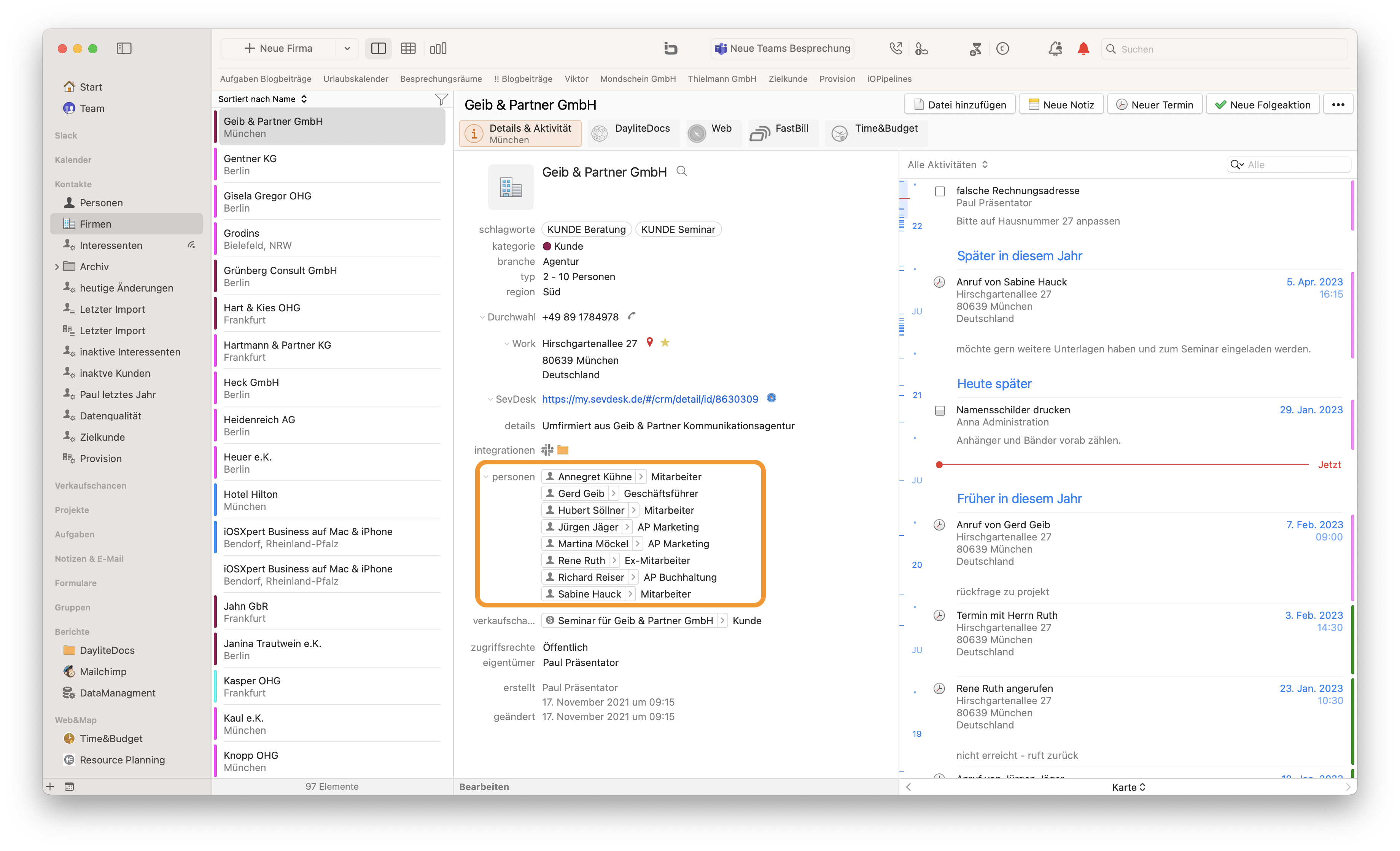Click the company building thumbnail

pos(510,187)
